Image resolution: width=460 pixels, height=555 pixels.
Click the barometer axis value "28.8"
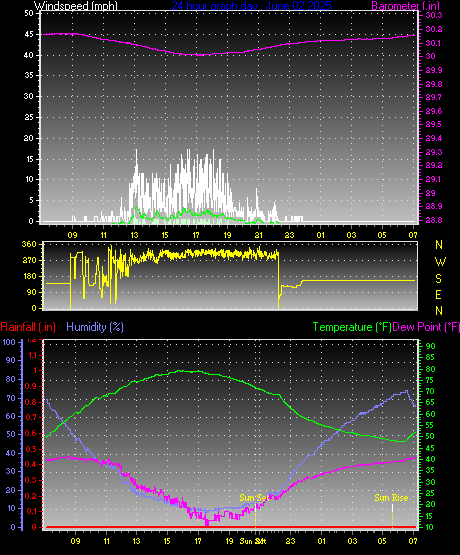[434, 220]
